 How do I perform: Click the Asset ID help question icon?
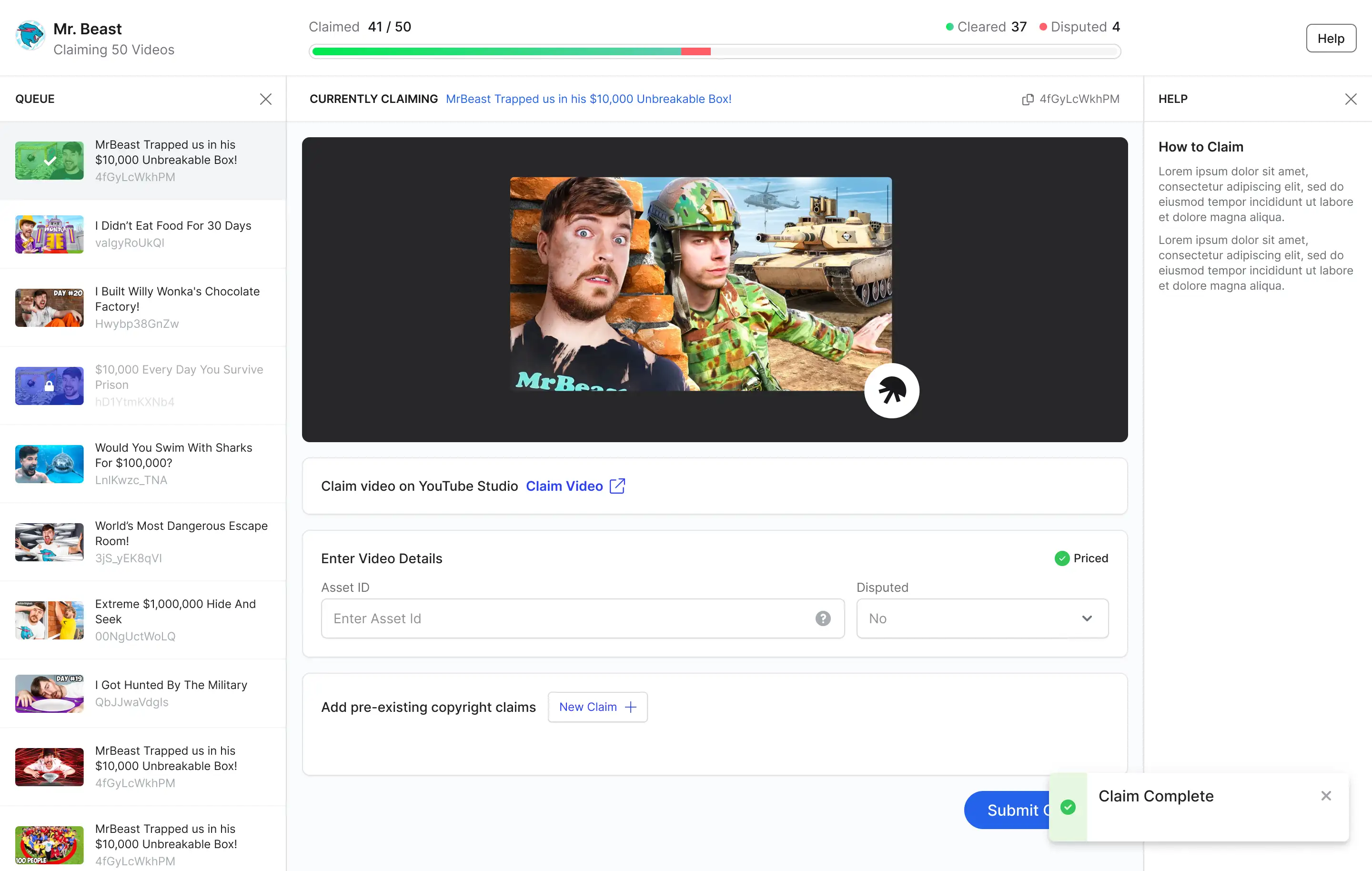click(x=823, y=618)
